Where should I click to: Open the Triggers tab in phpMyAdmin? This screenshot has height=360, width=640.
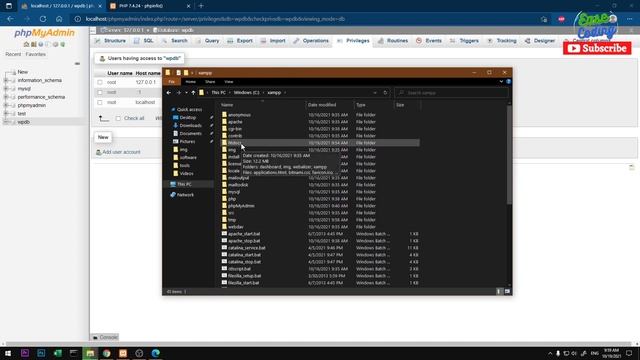[464, 41]
